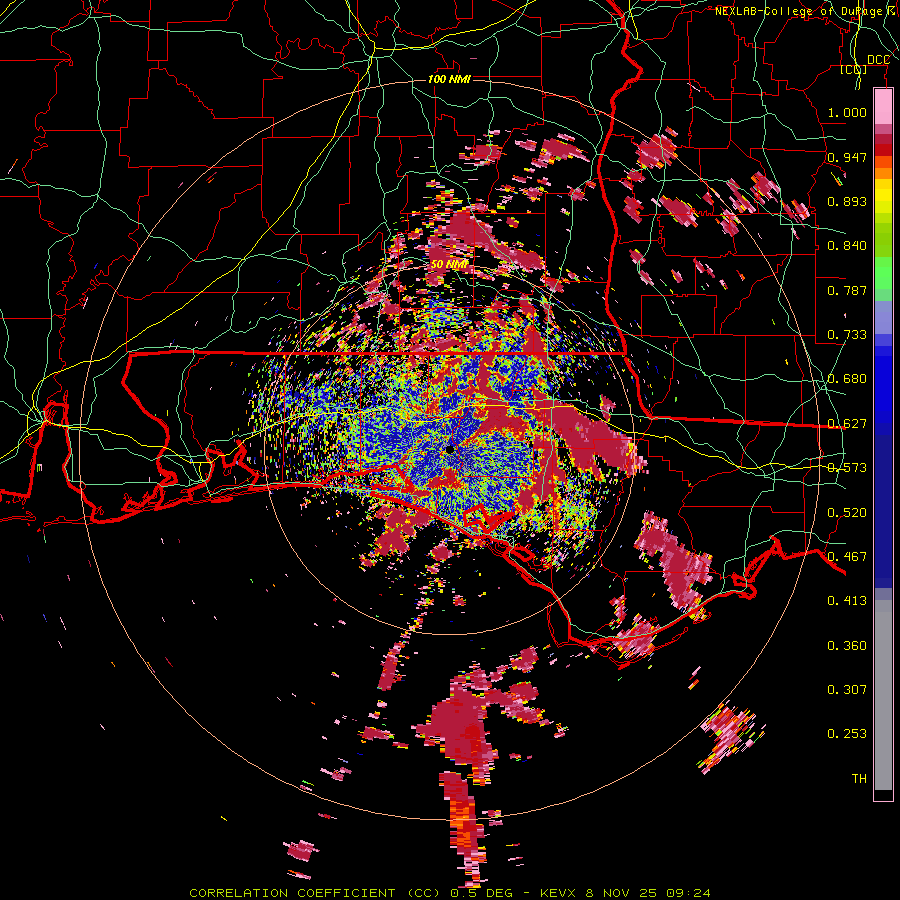Pick the light pink color bar segment beside 1.000

tap(883, 107)
